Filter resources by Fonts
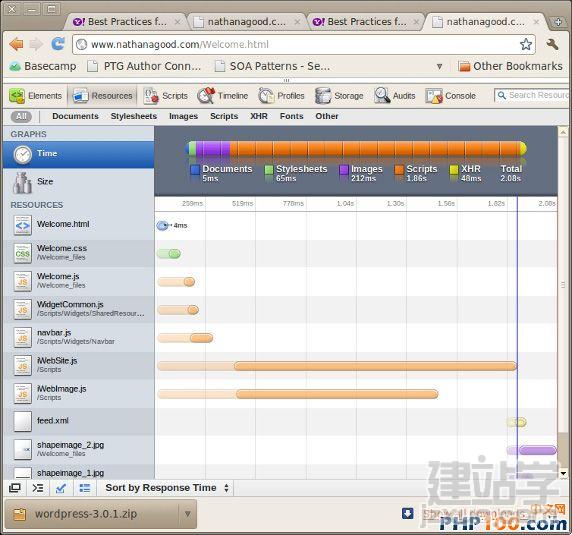The height and width of the screenshot is (535, 572). 291,116
